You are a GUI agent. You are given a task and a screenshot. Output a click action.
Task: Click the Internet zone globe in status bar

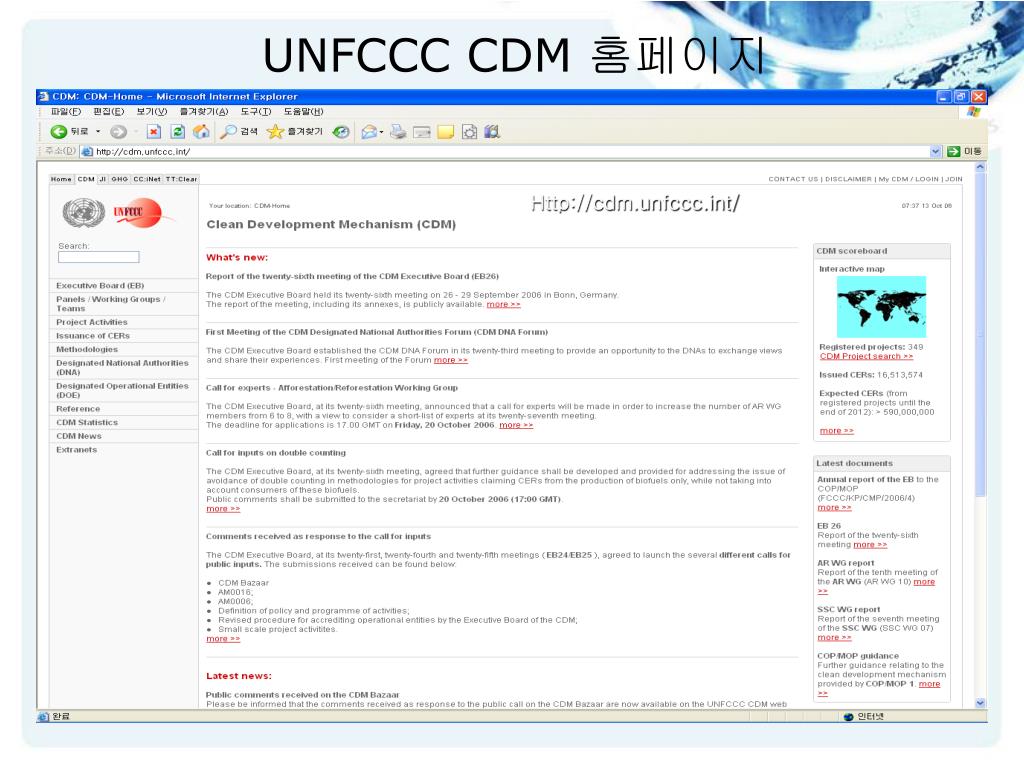coord(848,716)
